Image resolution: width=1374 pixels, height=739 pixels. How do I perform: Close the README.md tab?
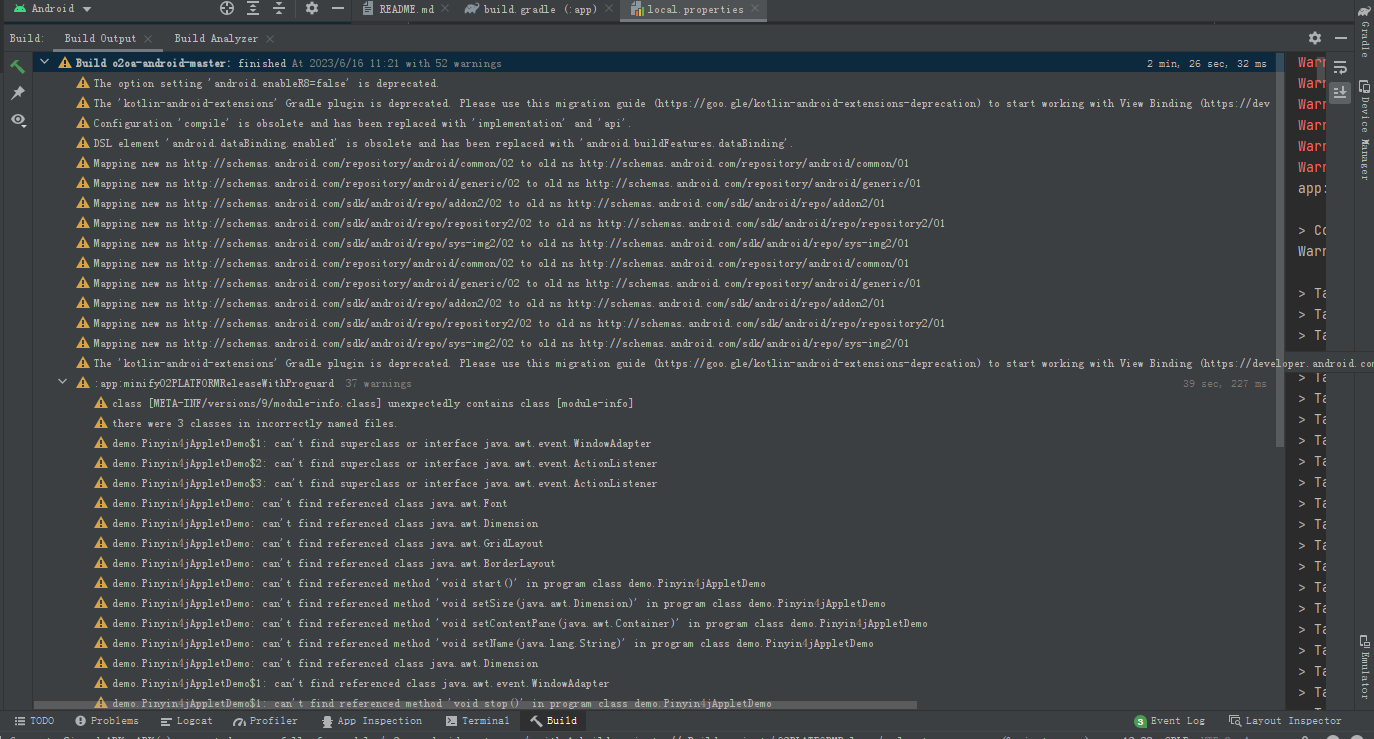(x=446, y=9)
